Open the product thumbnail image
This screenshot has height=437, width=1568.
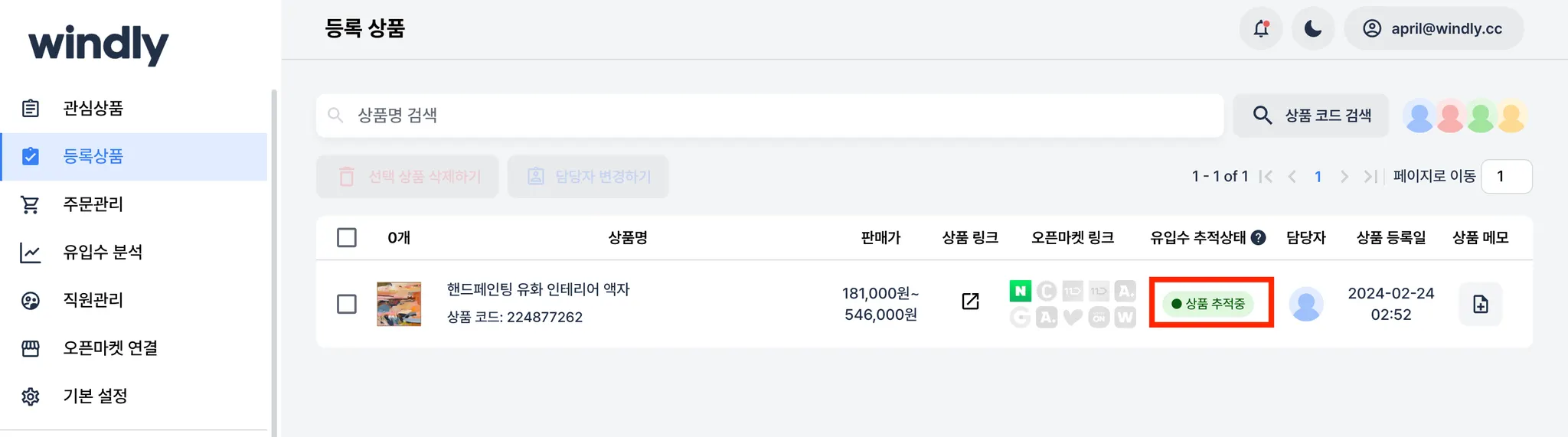399,304
